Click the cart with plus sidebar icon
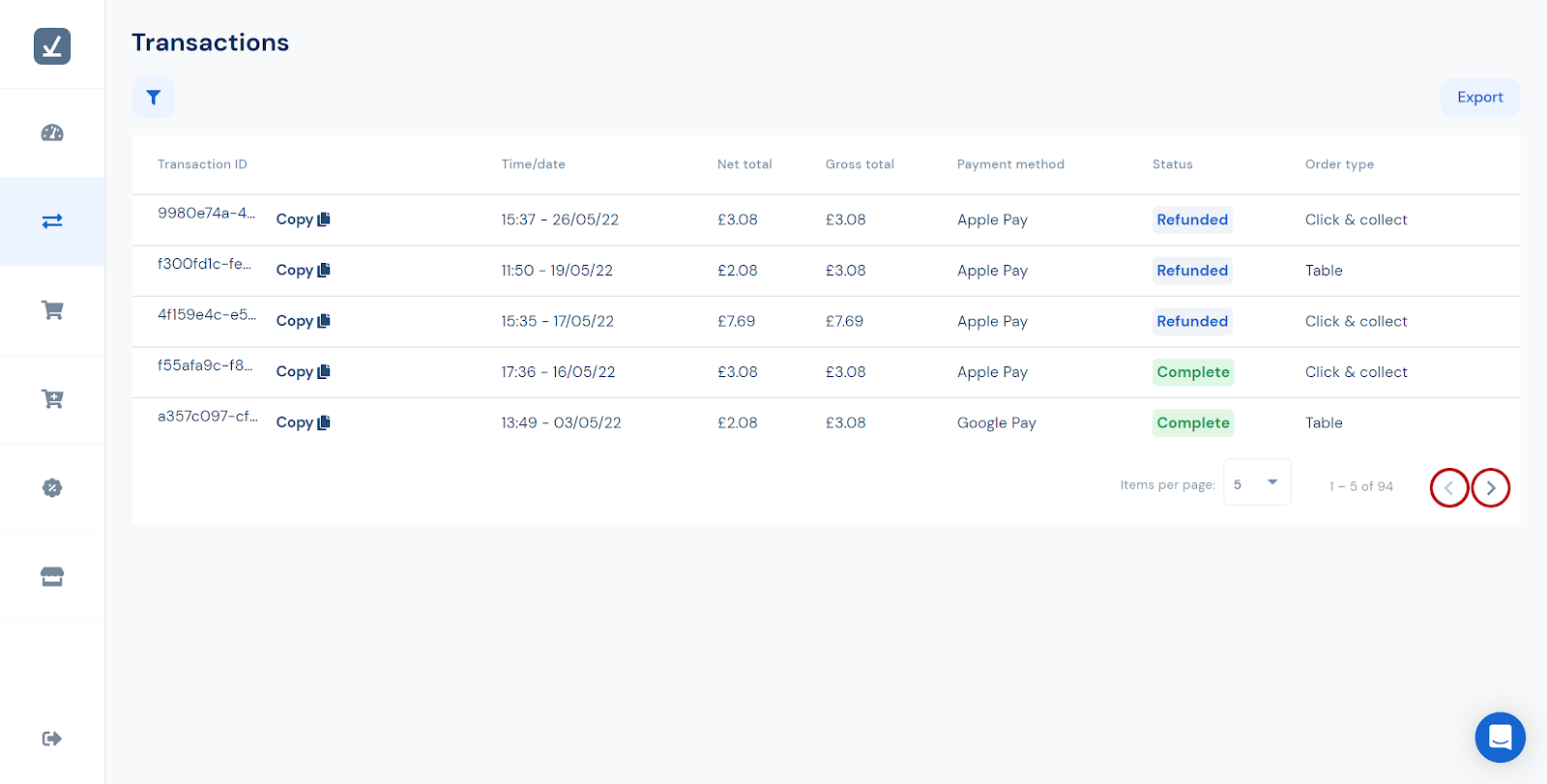Viewport: 1547px width, 784px height. (52, 399)
